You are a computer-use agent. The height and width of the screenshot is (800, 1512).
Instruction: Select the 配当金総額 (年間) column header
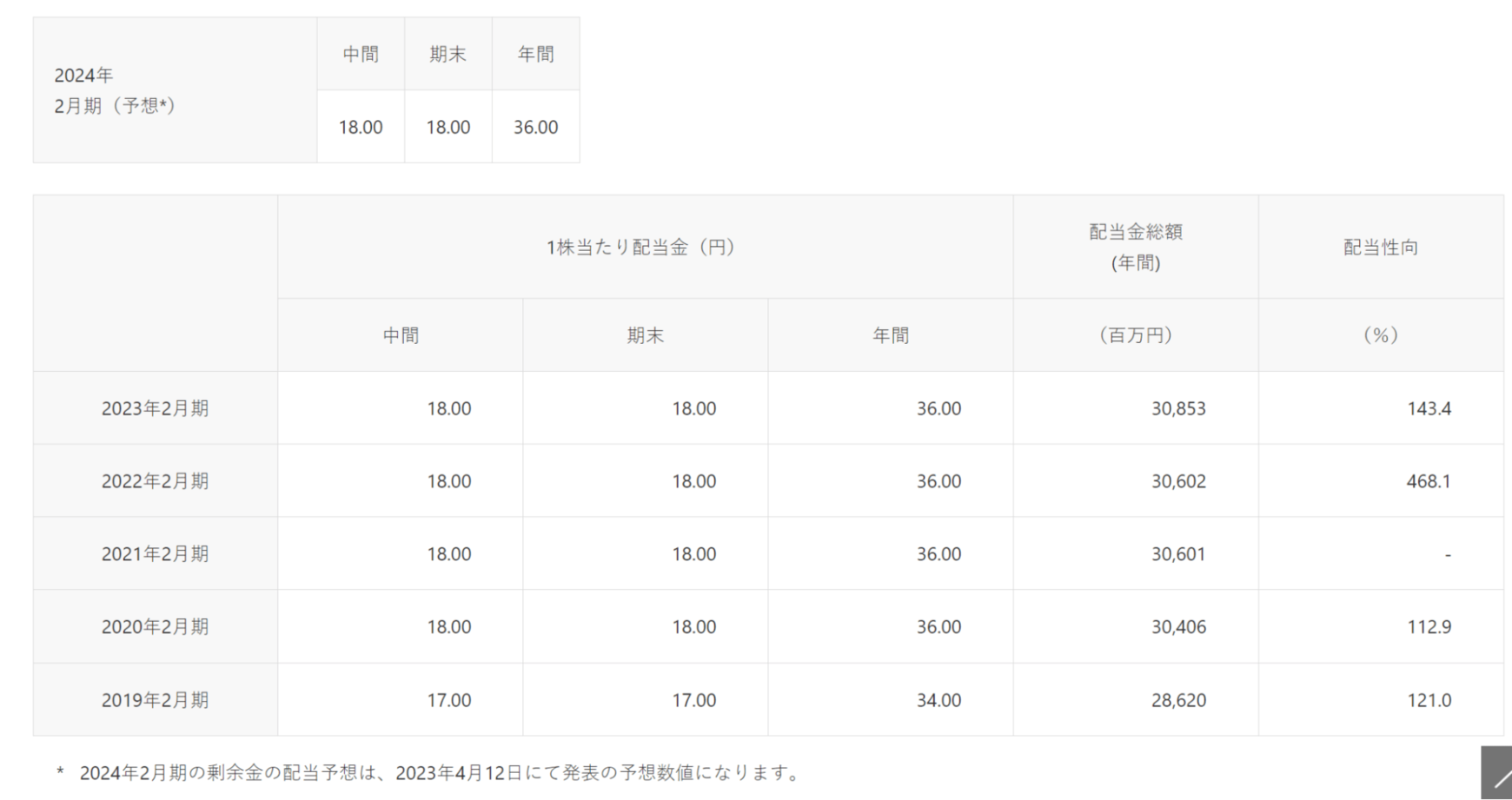click(x=1135, y=248)
